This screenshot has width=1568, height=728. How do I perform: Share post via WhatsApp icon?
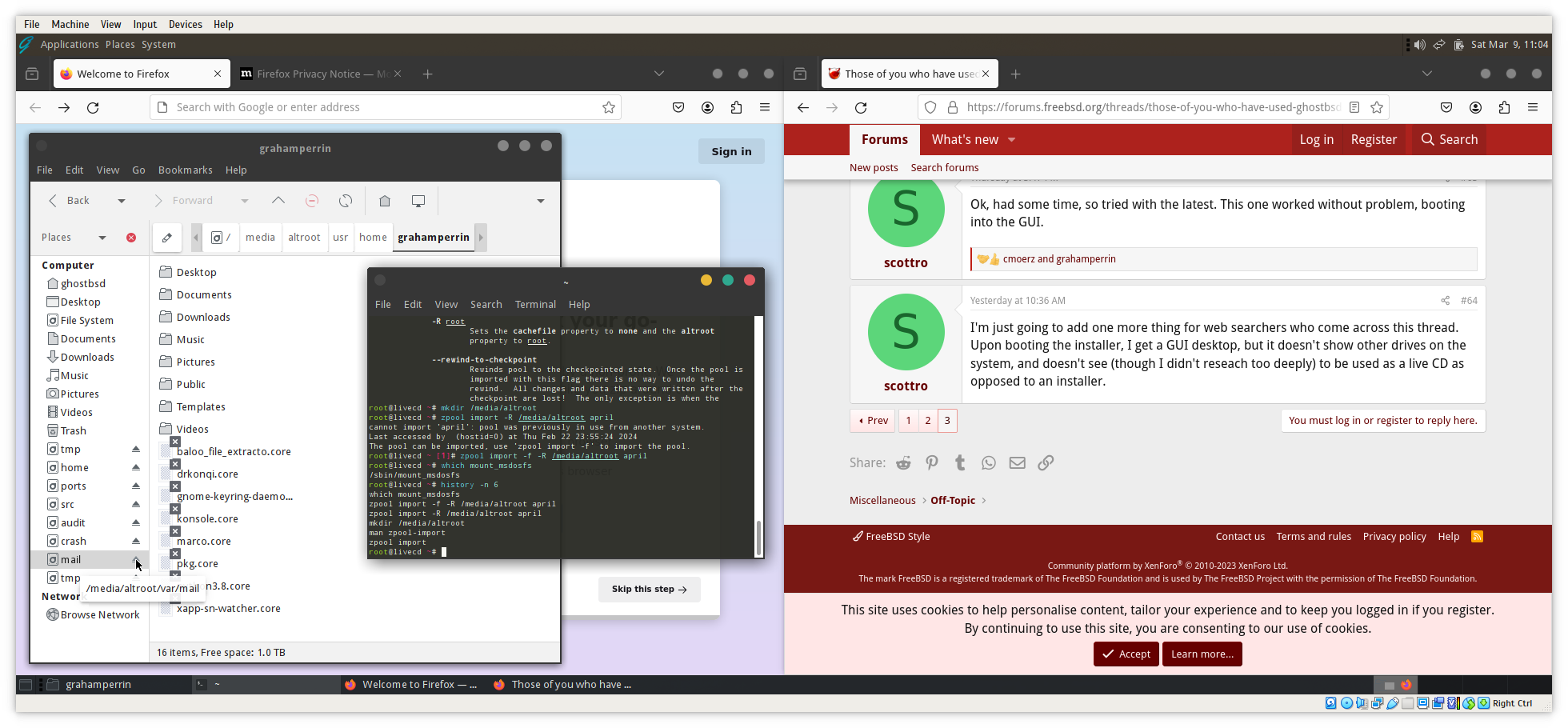coord(989,463)
